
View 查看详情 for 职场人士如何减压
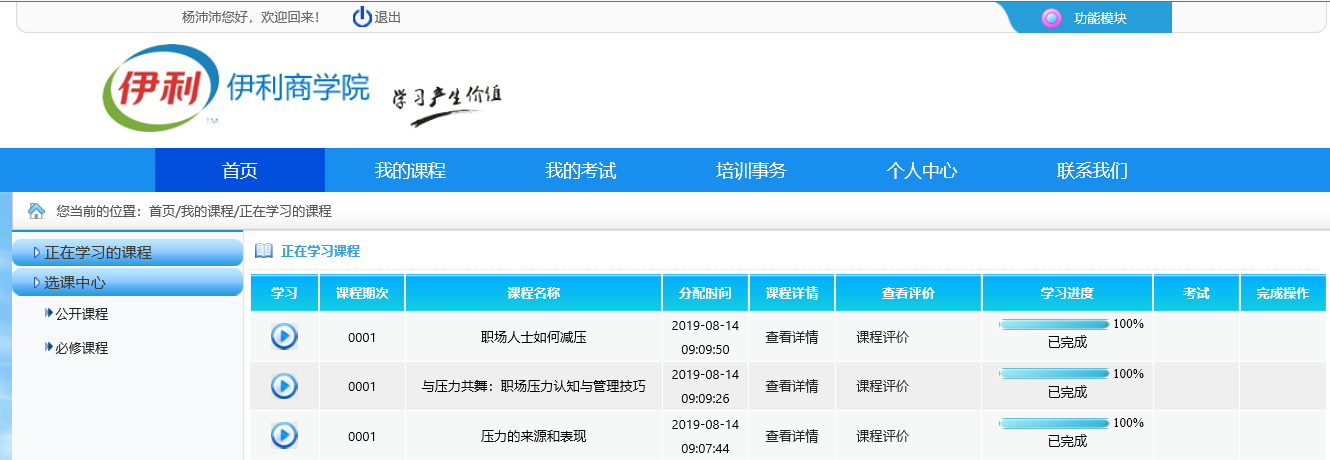pyautogui.click(x=791, y=337)
